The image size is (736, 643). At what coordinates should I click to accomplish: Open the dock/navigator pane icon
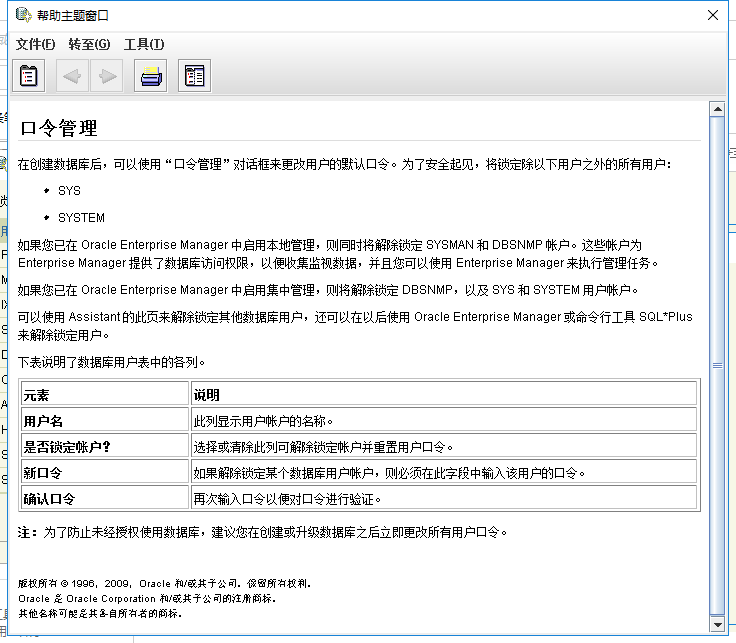[x=194, y=76]
